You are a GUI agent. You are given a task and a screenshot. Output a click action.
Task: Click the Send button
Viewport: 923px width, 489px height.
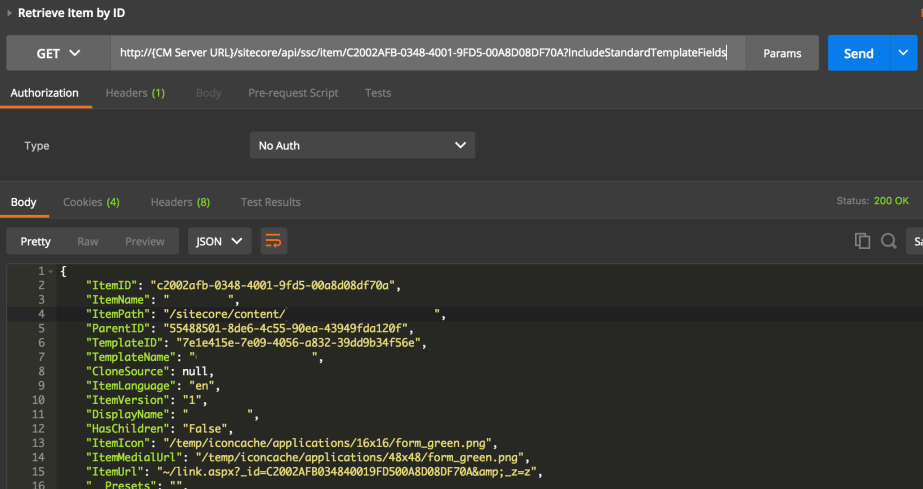click(858, 53)
